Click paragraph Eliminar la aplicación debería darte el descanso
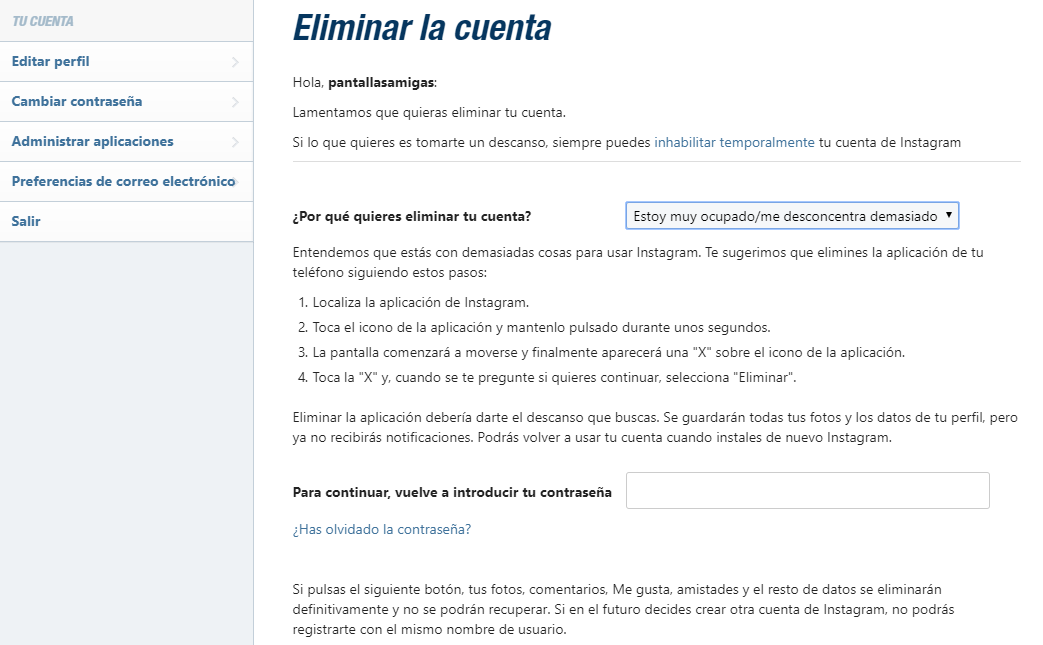 click(655, 427)
